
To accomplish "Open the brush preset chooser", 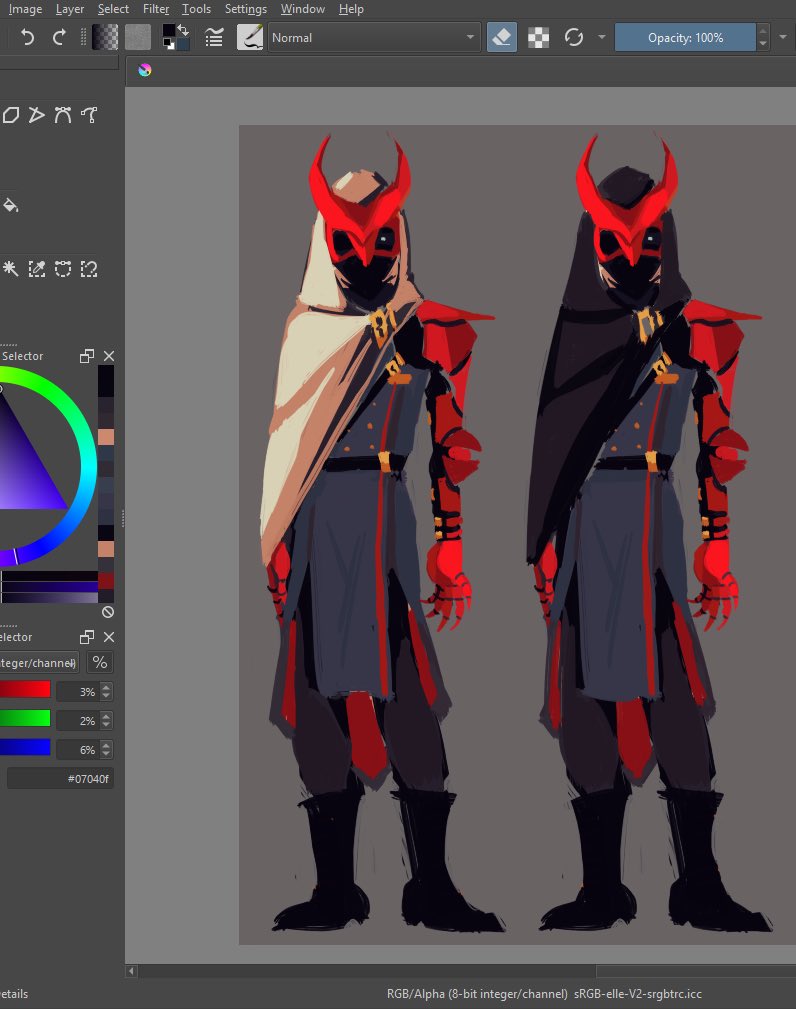I will [x=250, y=37].
